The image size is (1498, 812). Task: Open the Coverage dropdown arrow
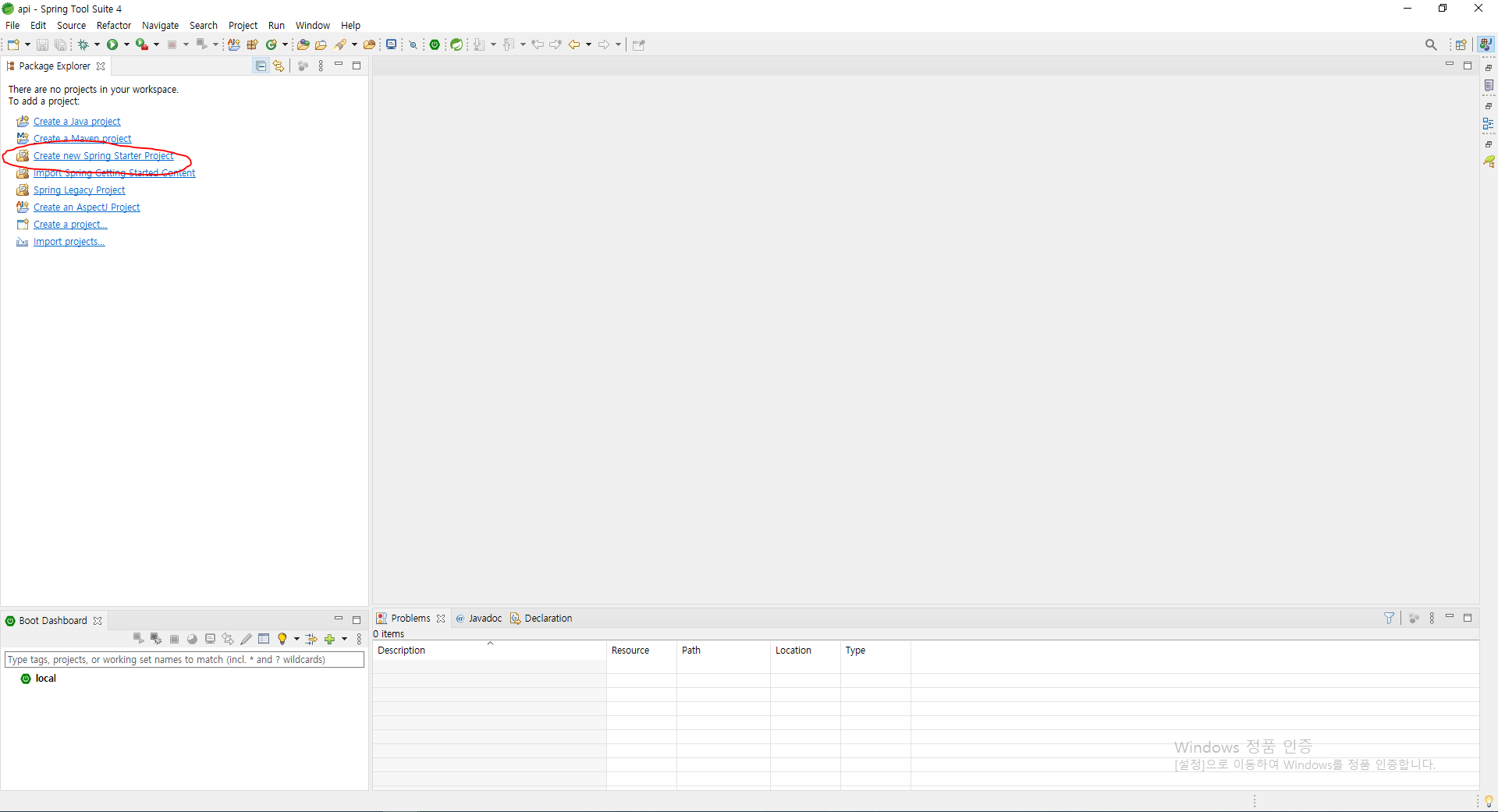[x=156, y=44]
